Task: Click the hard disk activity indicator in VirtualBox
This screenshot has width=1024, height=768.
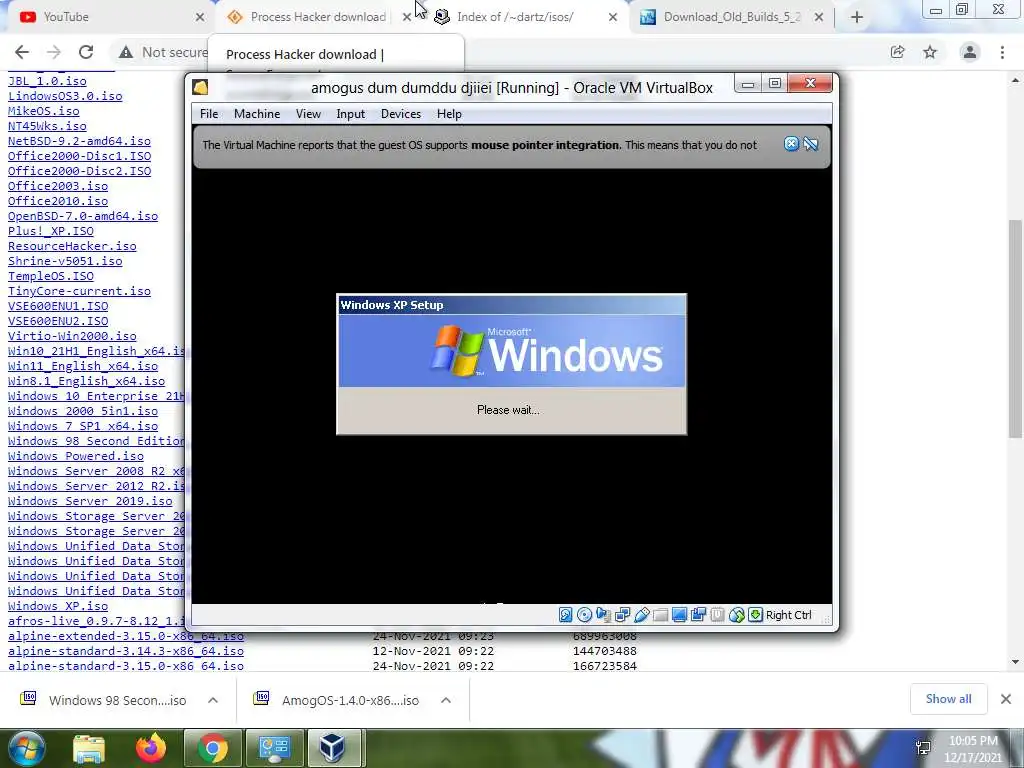Action: (566, 615)
